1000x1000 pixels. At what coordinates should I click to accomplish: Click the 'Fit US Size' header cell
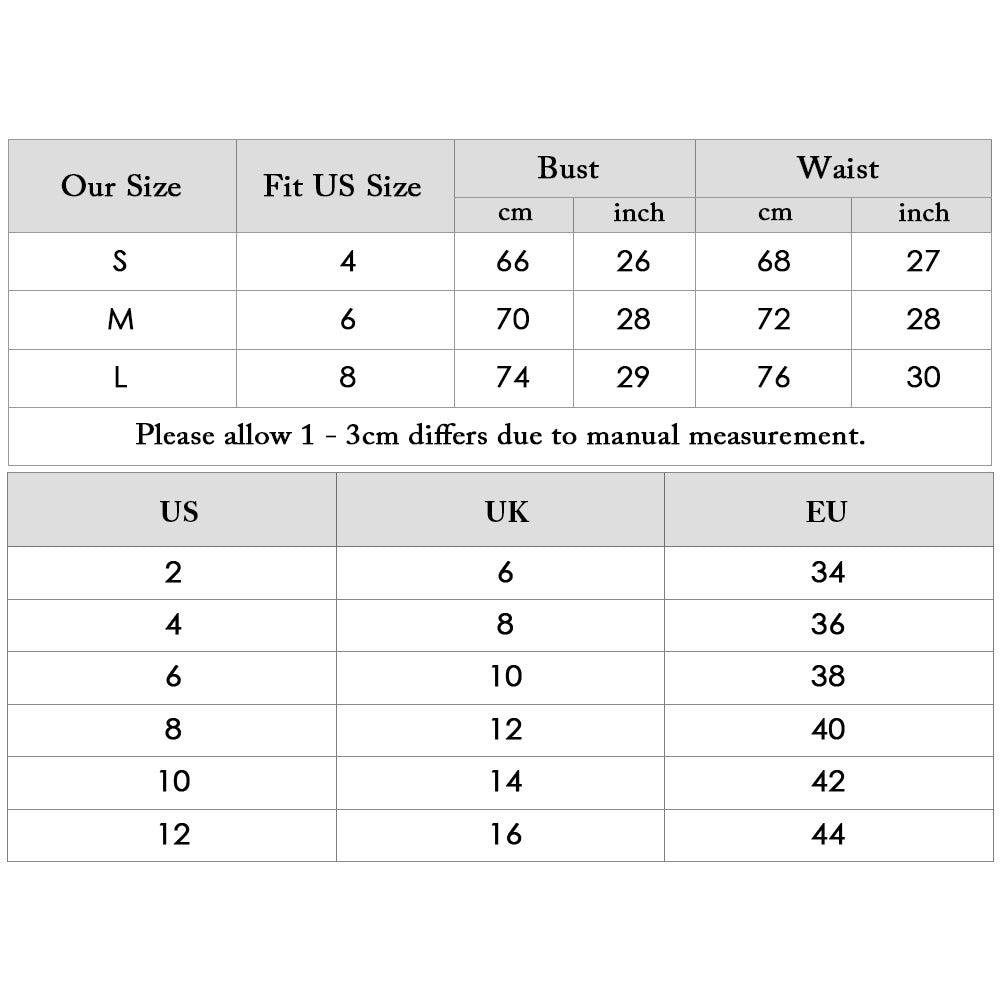point(342,187)
